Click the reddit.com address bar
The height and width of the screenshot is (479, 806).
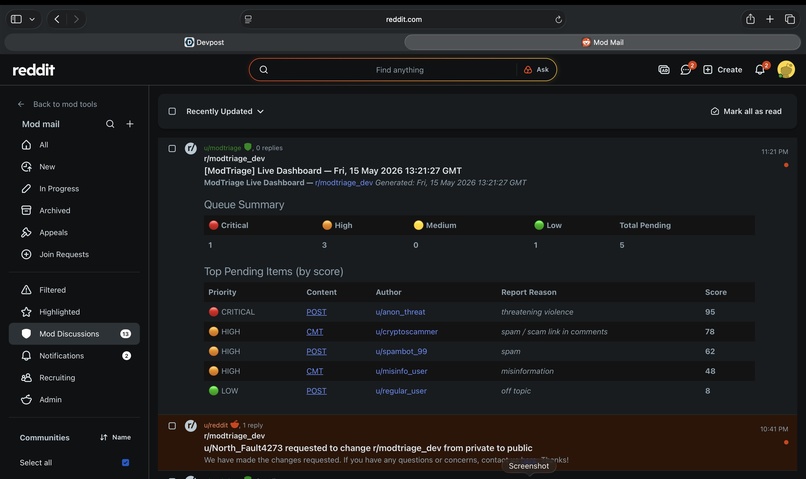404,20
